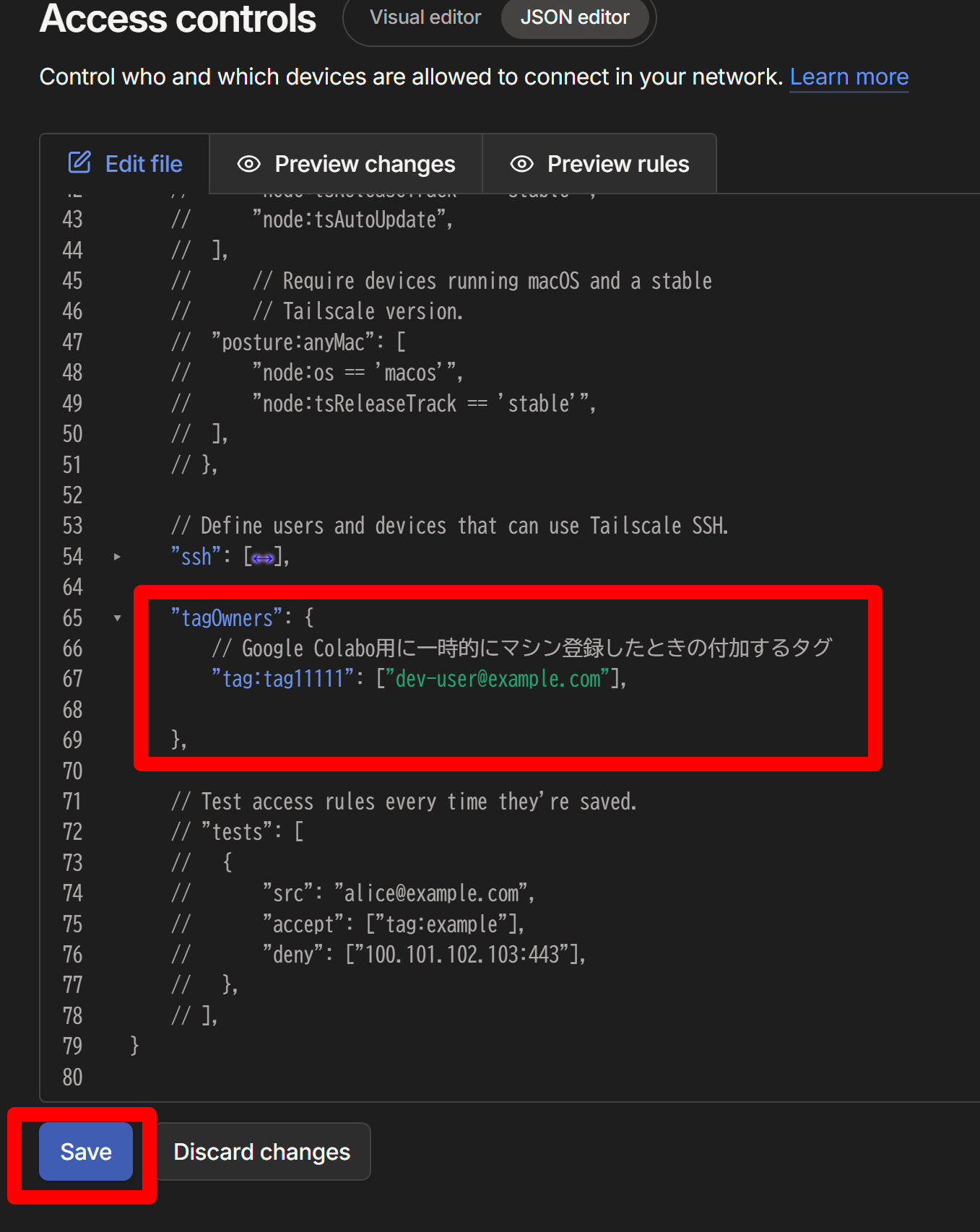Click the folded placeholder icon in ssh brackets
The image size is (980, 1232).
pyautogui.click(x=263, y=558)
